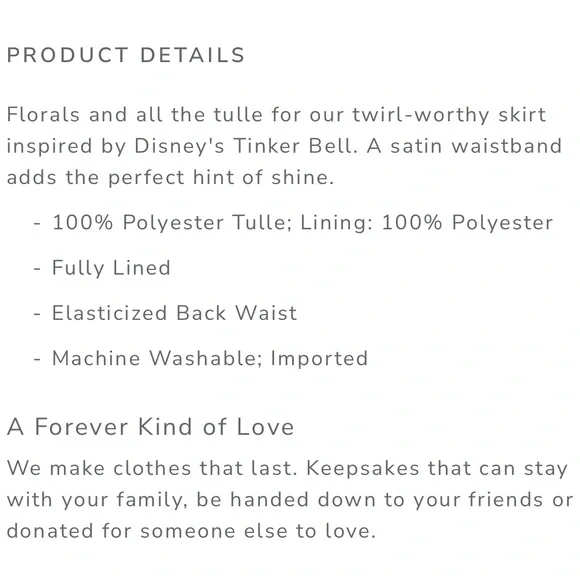
Task: Click the 'Elasticized Back Waist' bullet item
Action: click(174, 313)
